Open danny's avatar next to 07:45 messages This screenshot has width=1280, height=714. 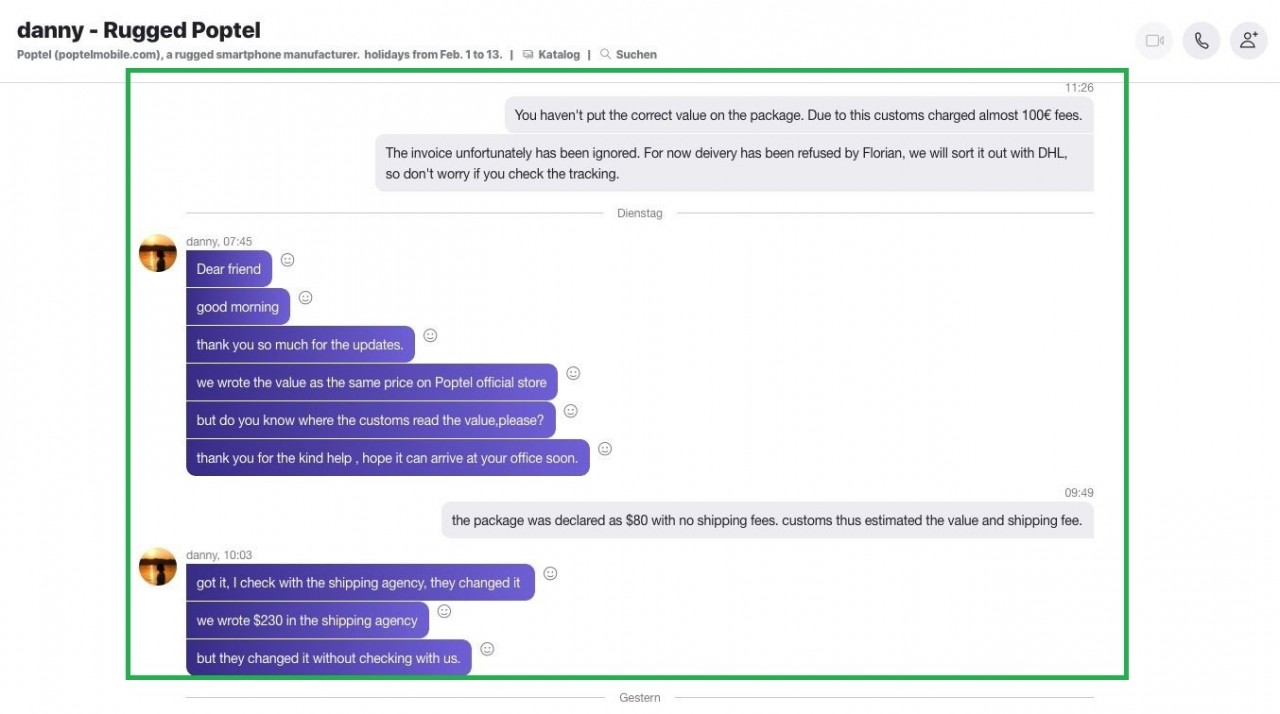(x=158, y=253)
